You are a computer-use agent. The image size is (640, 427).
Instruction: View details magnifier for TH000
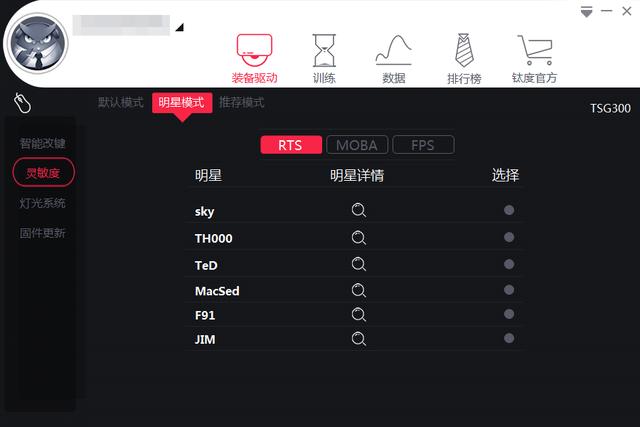coord(359,238)
